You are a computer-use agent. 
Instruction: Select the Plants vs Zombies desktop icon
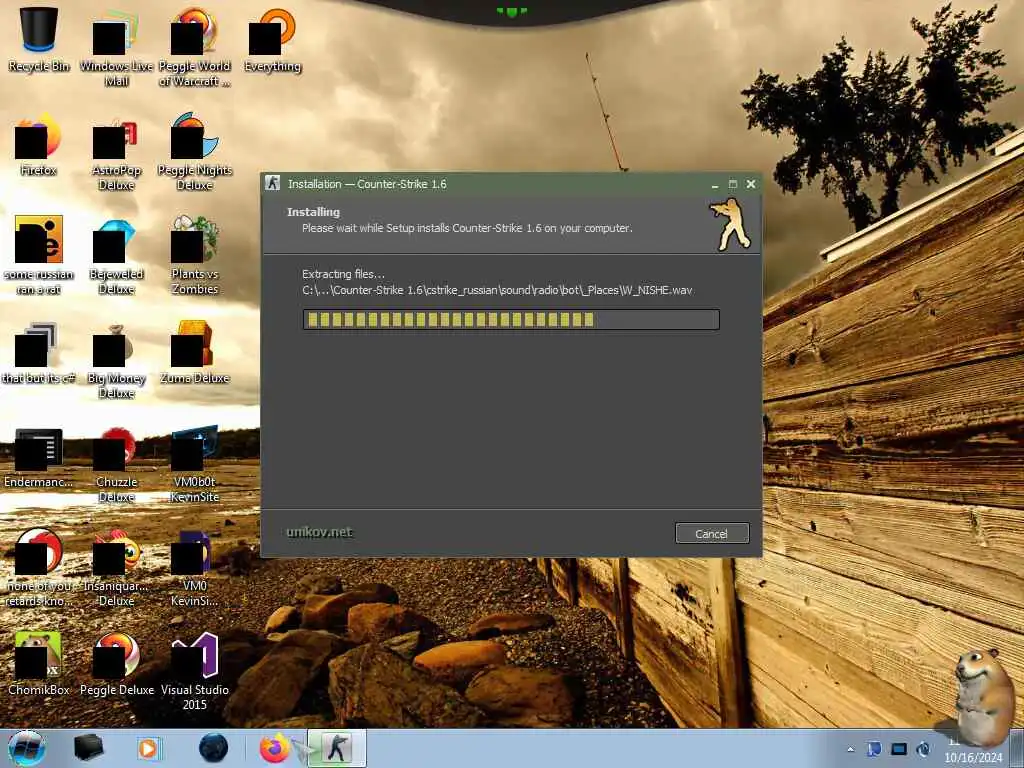pyautogui.click(x=195, y=255)
